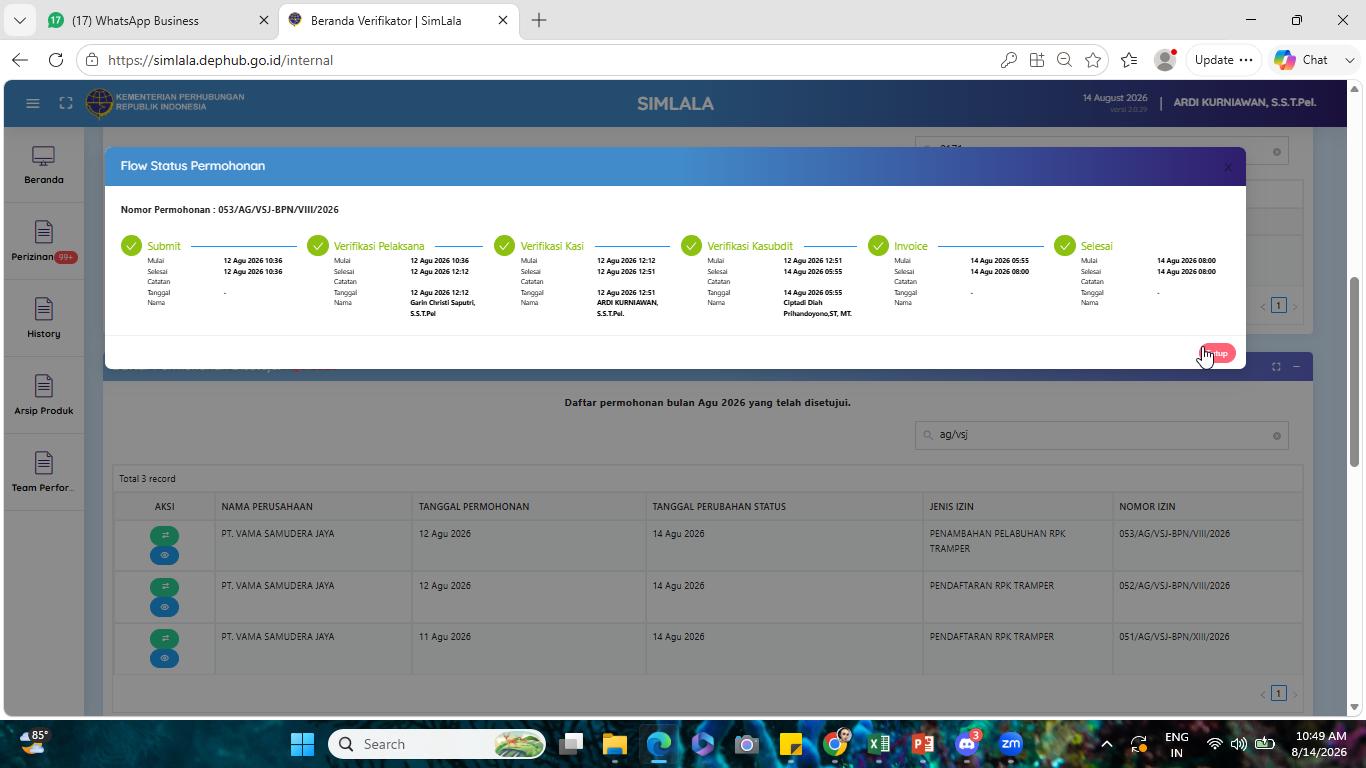Open Team Performance sidebar item
The image size is (1366, 768).
(x=44, y=473)
